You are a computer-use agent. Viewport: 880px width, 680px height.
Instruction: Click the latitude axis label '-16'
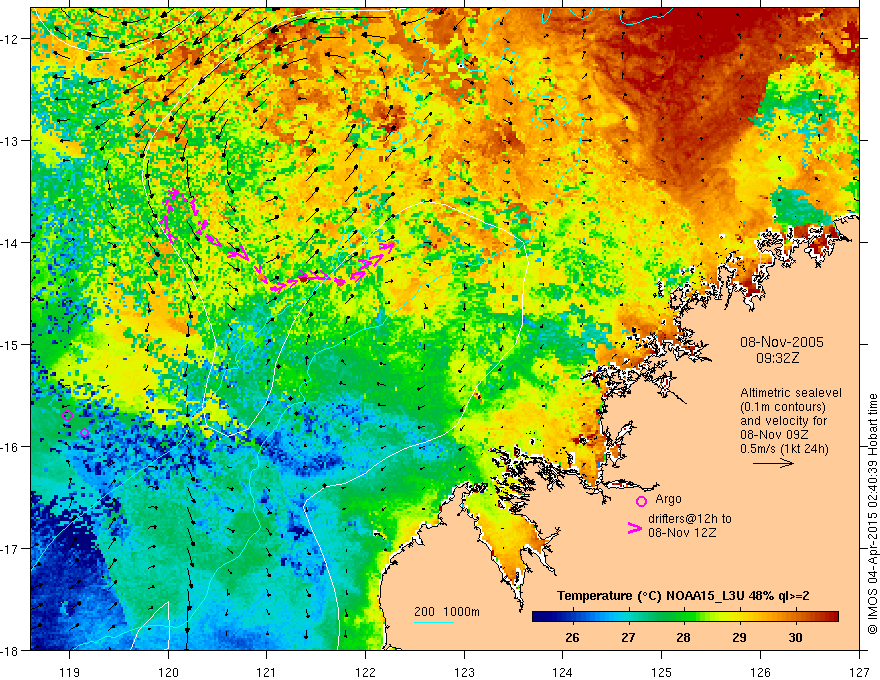click(10, 447)
